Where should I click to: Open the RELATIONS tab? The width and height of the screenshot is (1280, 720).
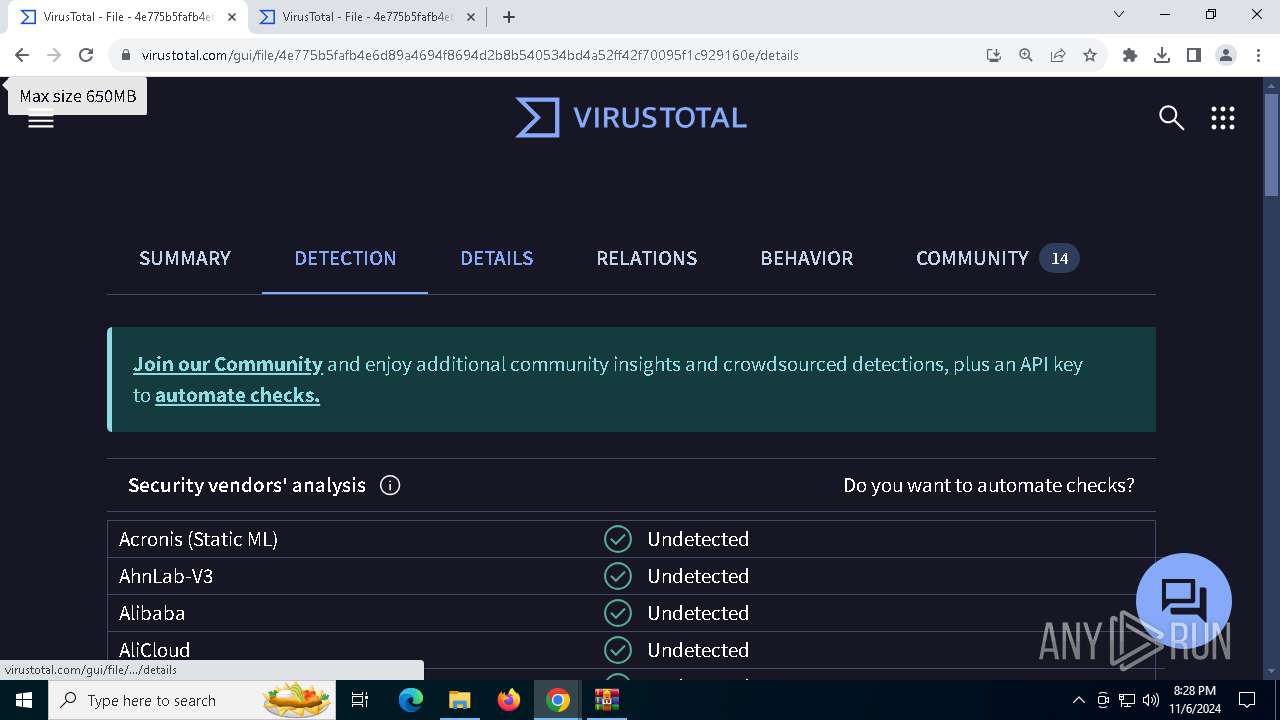pyautogui.click(x=647, y=258)
